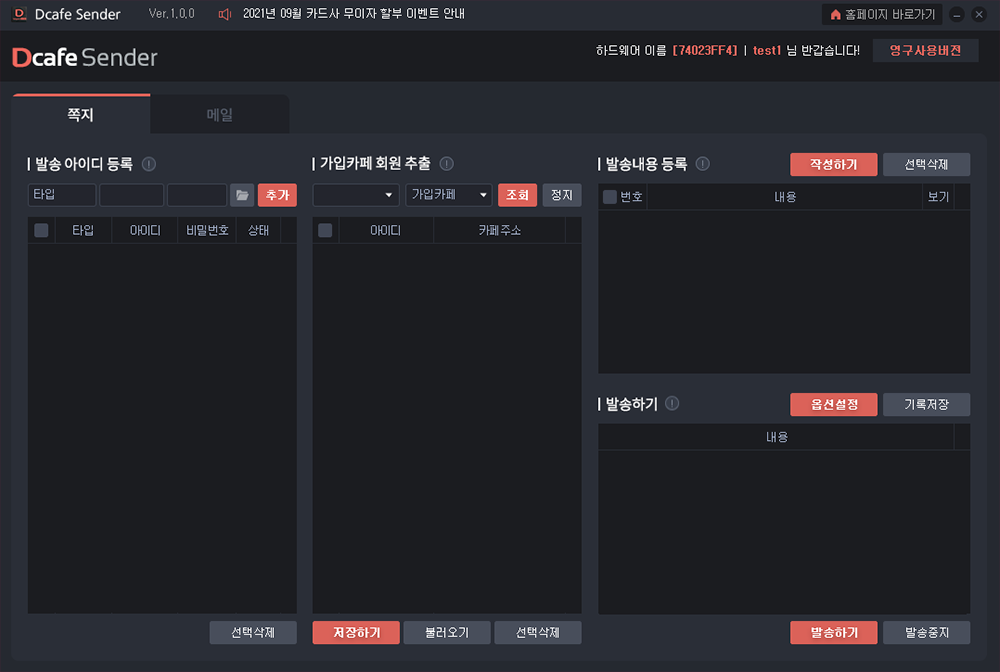The width and height of the screenshot is (1000, 672).
Task: Click the large Dcafe Sender header logo
Action: click(x=85, y=57)
